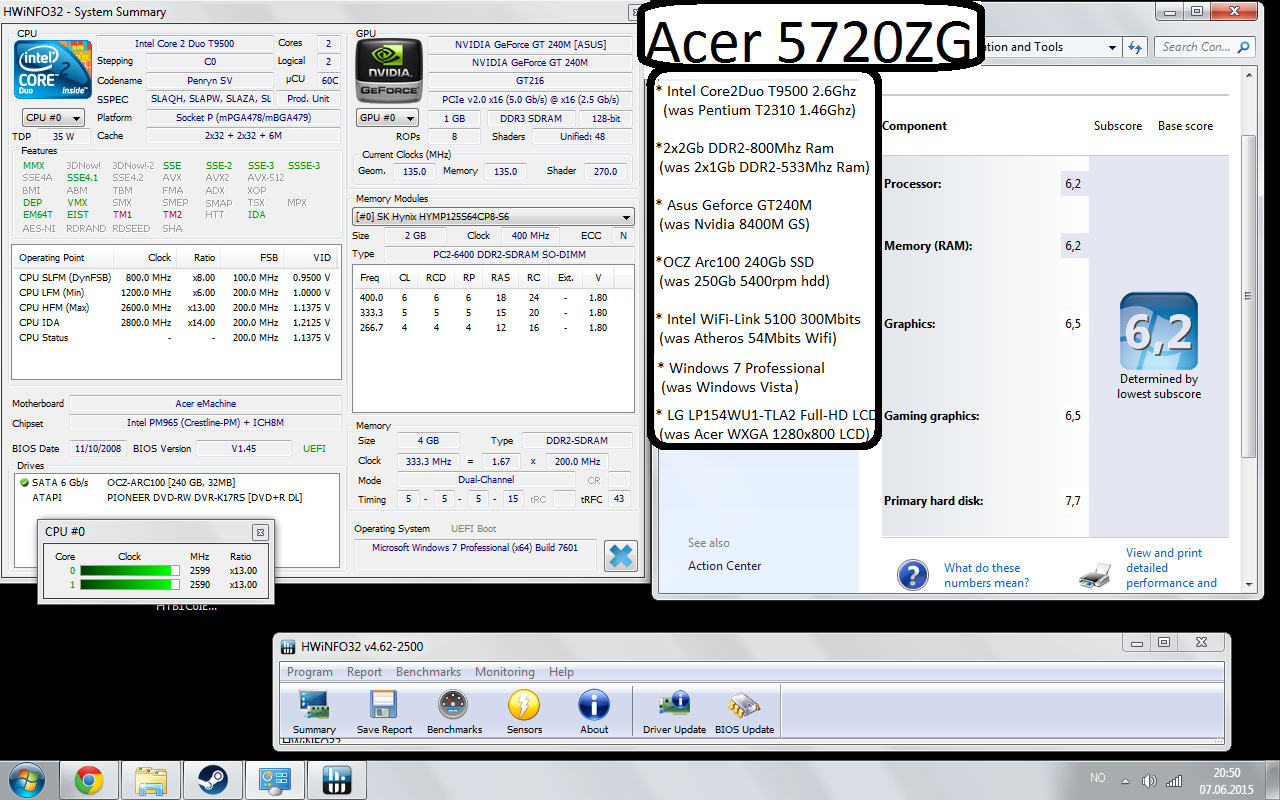Open the Help menu
1280x800 pixels.
(561, 672)
